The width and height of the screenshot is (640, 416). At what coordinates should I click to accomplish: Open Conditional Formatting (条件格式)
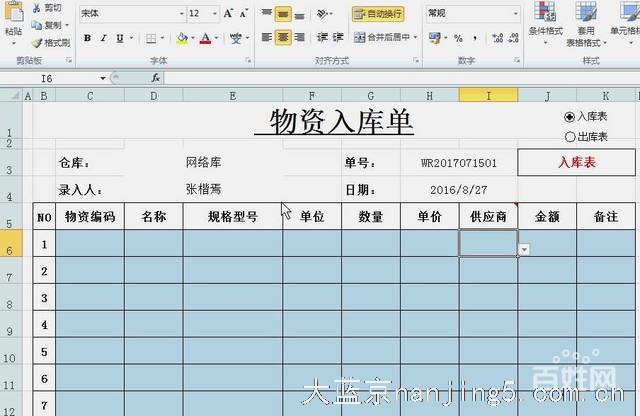click(546, 24)
